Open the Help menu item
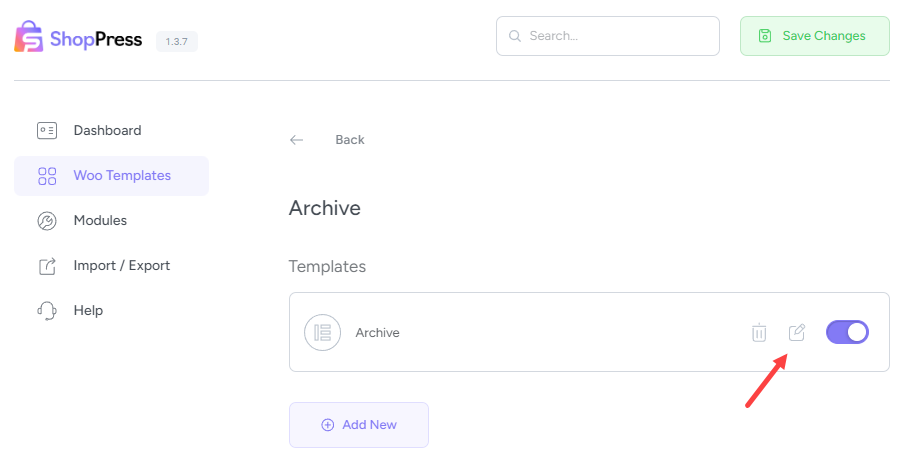The width and height of the screenshot is (907, 464). (88, 311)
